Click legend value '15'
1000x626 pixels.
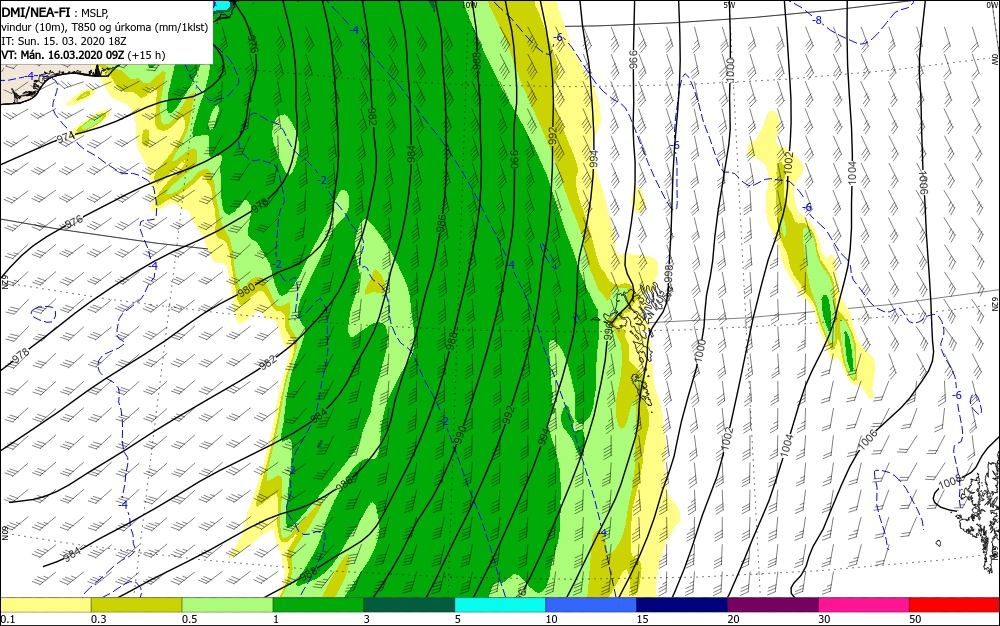click(x=642, y=619)
